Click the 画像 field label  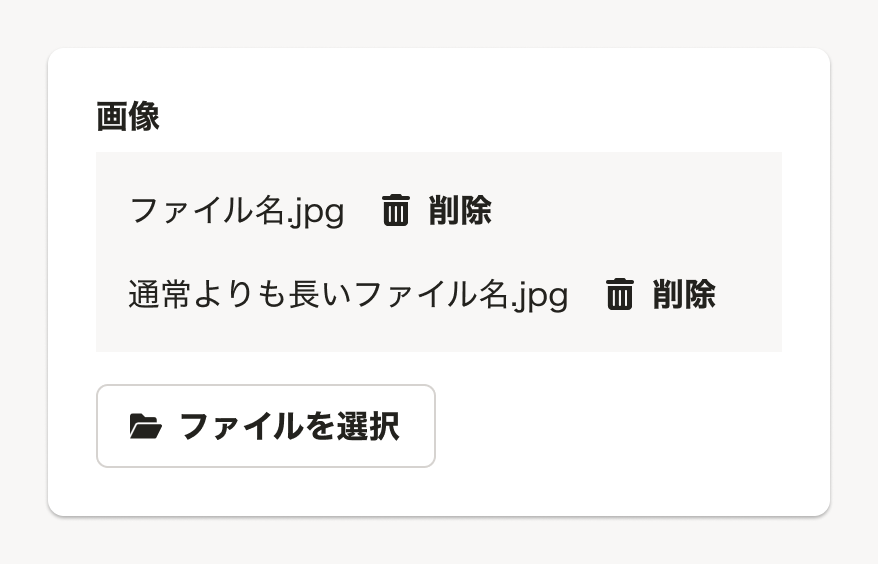tap(128, 117)
